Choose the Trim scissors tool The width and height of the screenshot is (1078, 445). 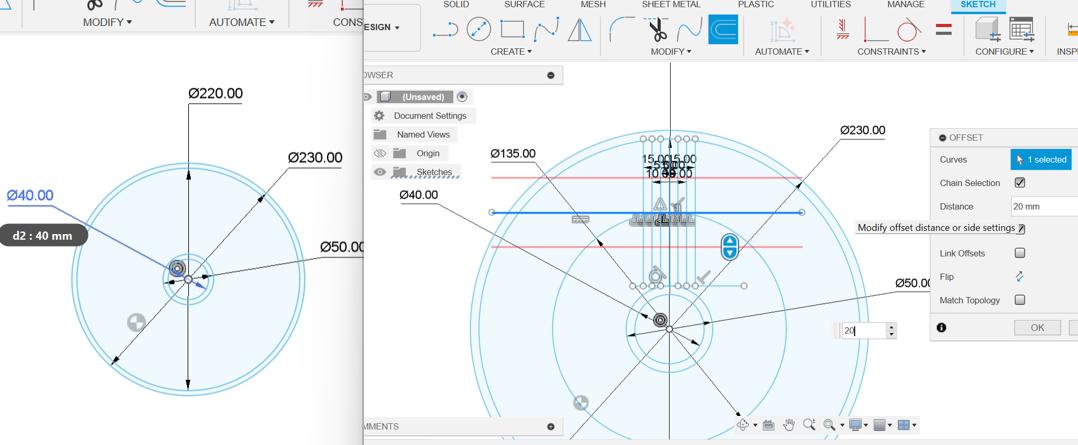[x=657, y=30]
